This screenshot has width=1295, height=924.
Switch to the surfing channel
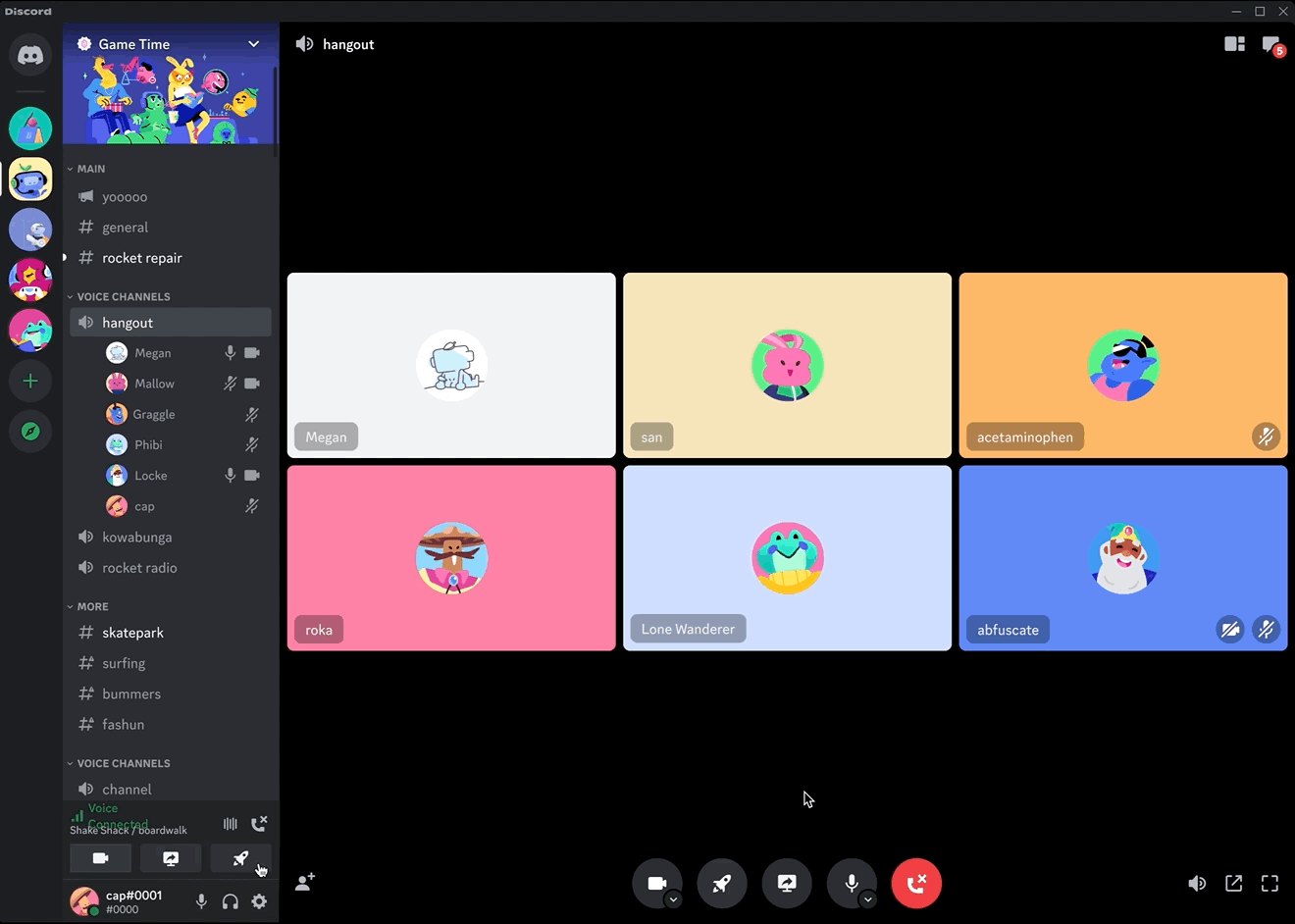pyautogui.click(x=124, y=663)
